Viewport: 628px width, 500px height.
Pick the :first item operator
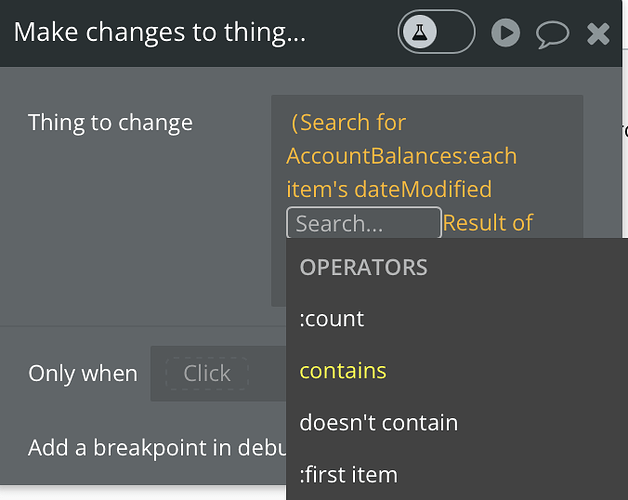348,474
